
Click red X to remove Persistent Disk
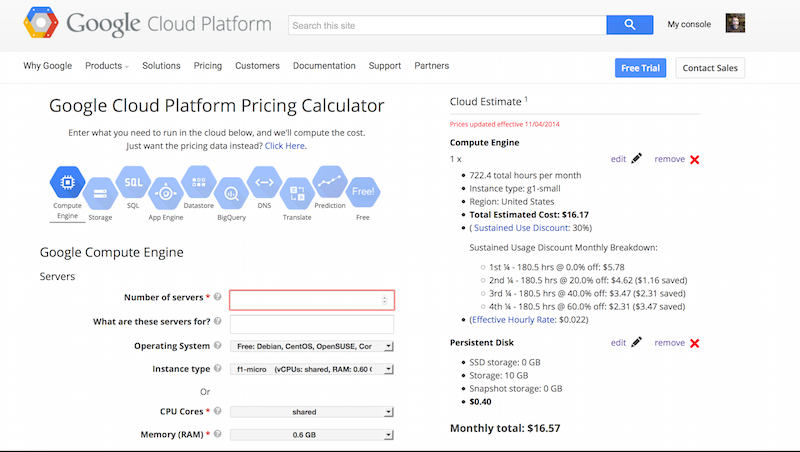[694, 343]
